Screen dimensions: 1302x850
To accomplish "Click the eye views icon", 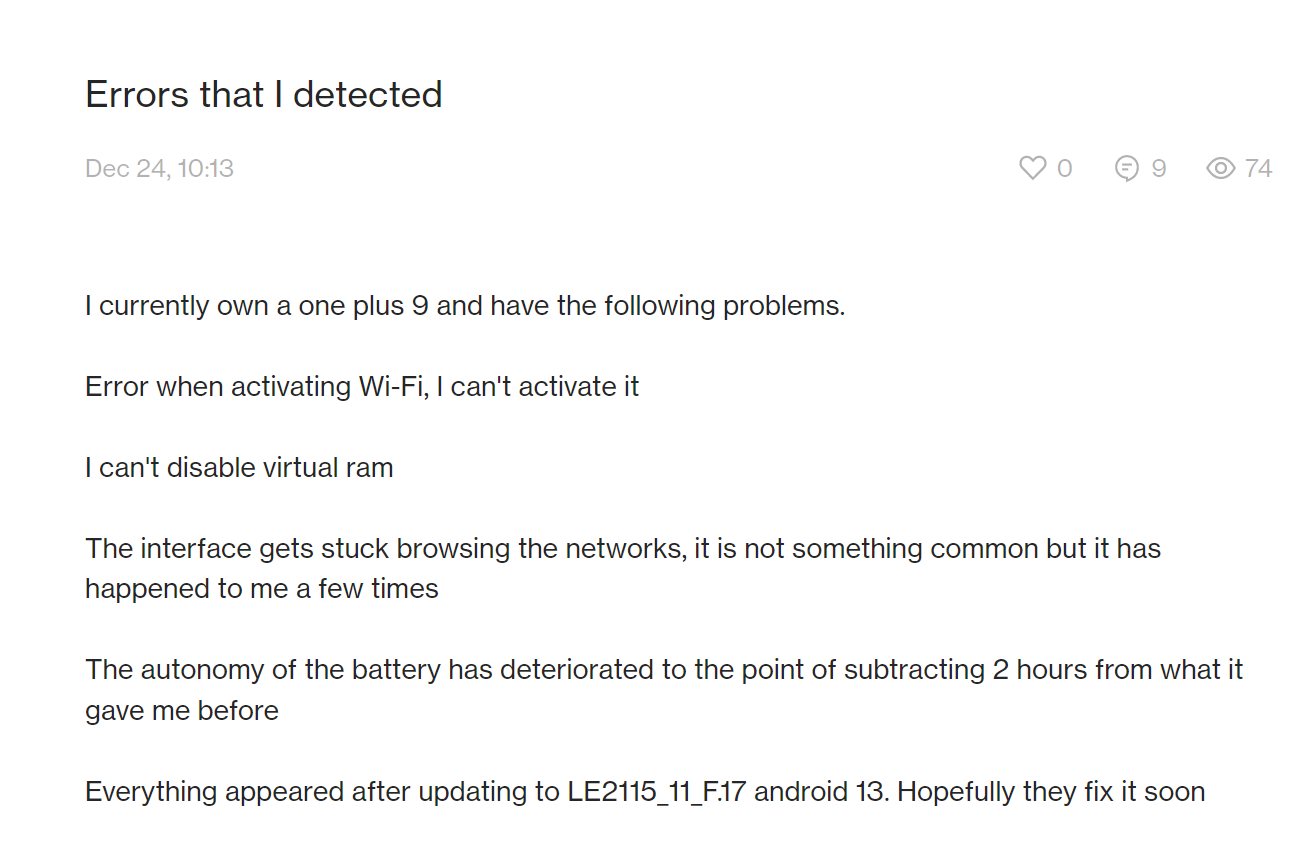I will pyautogui.click(x=1221, y=168).
